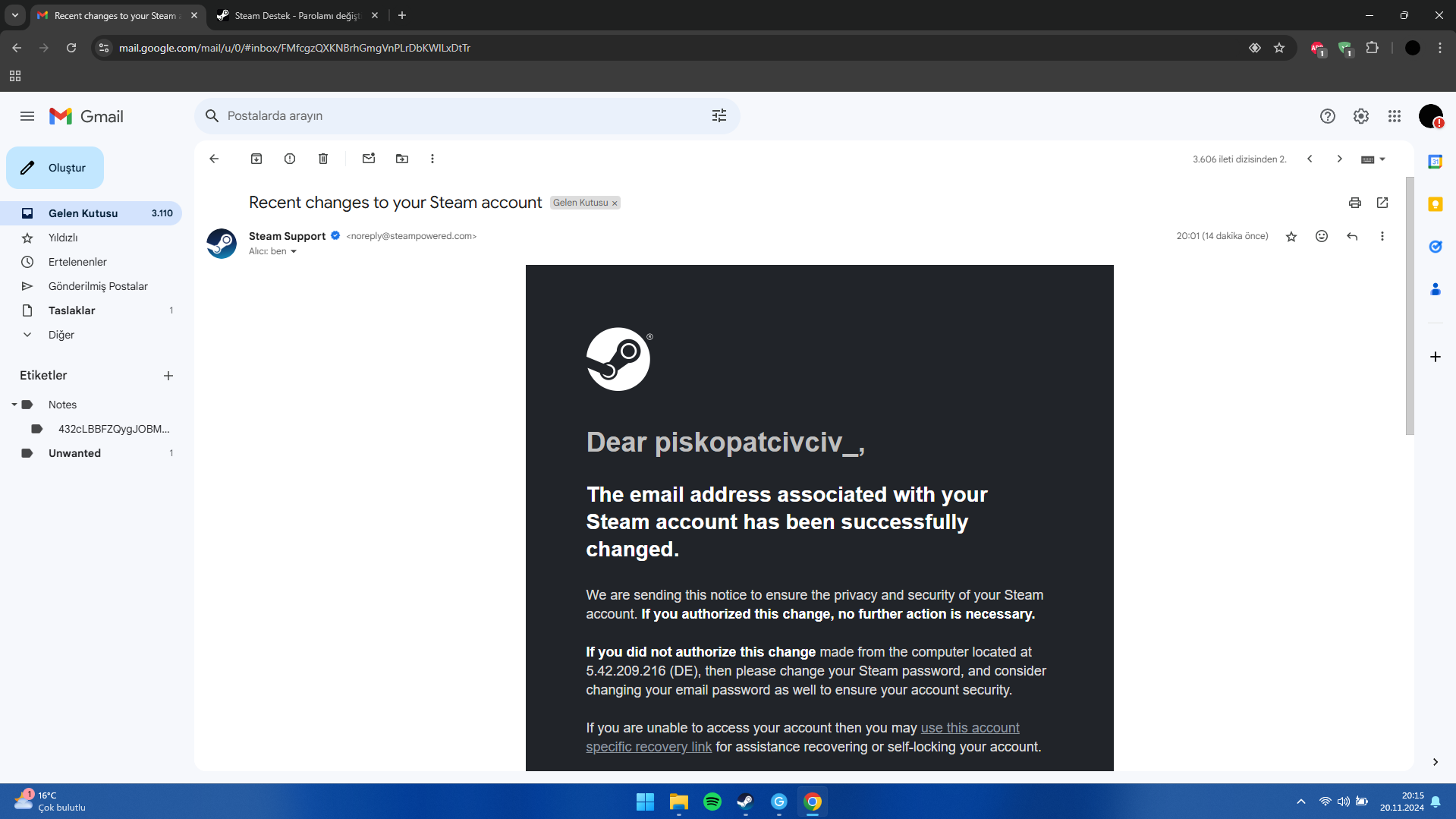Open the message's More options menu
Screen dimensions: 1456x819
[x=1382, y=237]
